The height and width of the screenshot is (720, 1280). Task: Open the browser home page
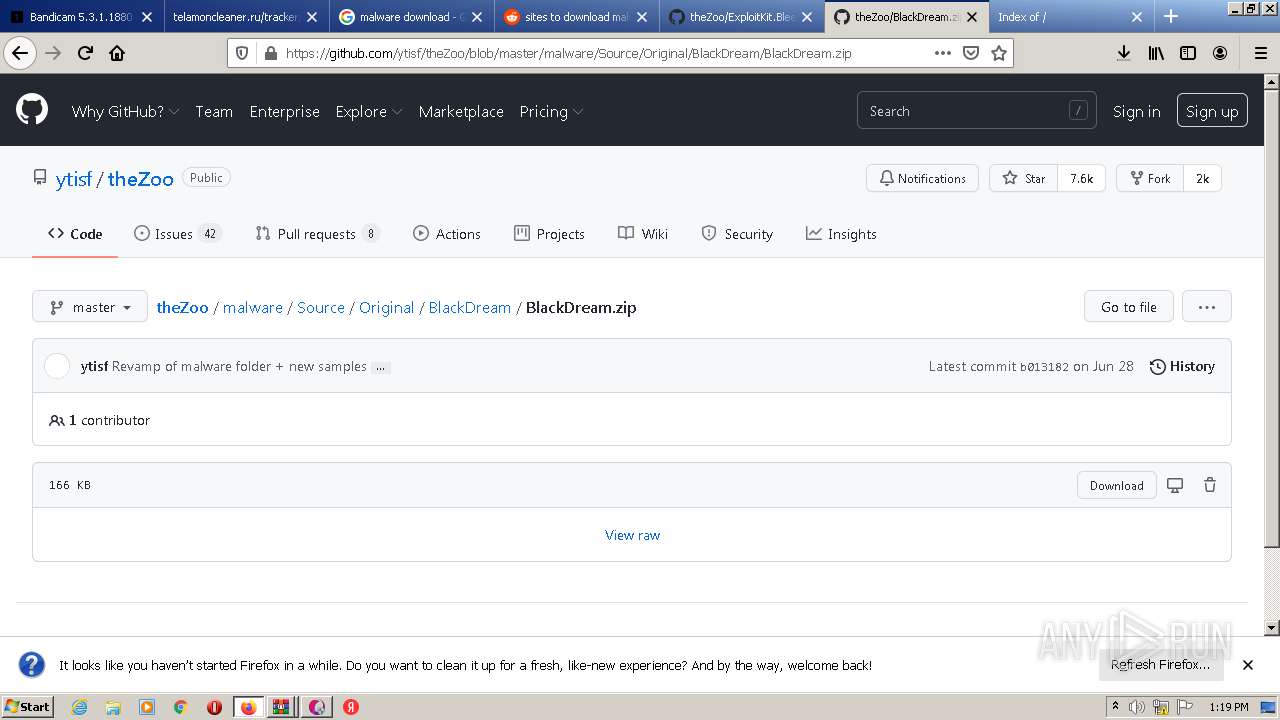[x=117, y=53]
